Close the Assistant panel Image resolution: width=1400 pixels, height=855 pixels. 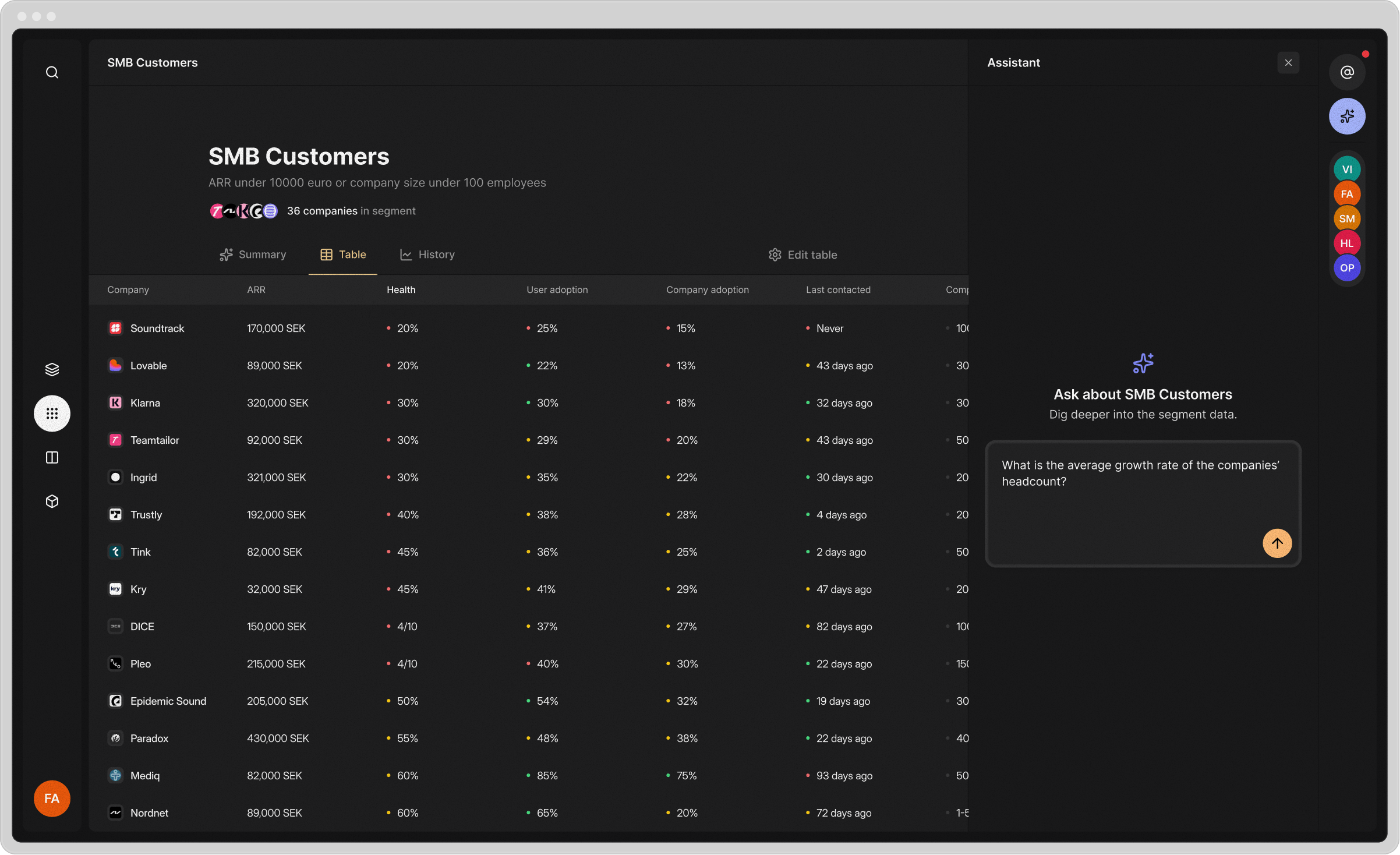coord(1288,62)
